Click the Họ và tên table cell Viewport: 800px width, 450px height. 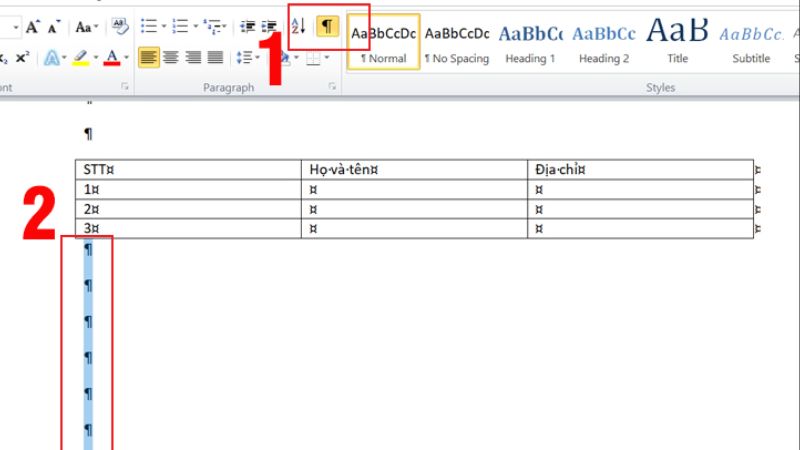click(414, 169)
